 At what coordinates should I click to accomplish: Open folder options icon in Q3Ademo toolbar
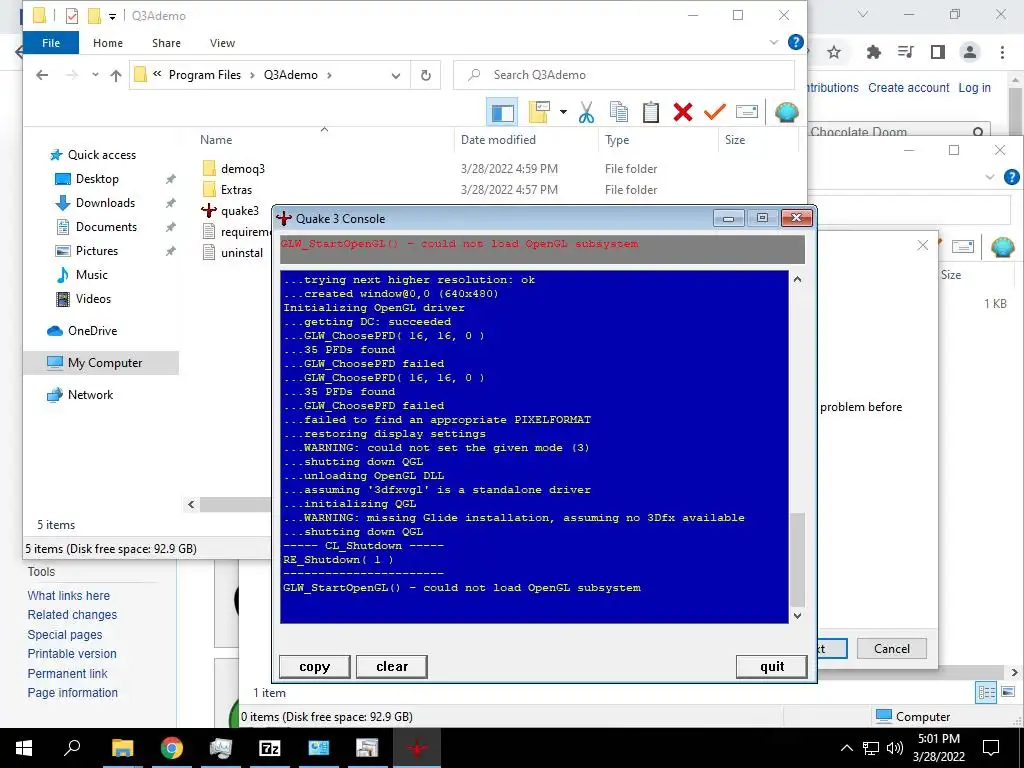(539, 112)
